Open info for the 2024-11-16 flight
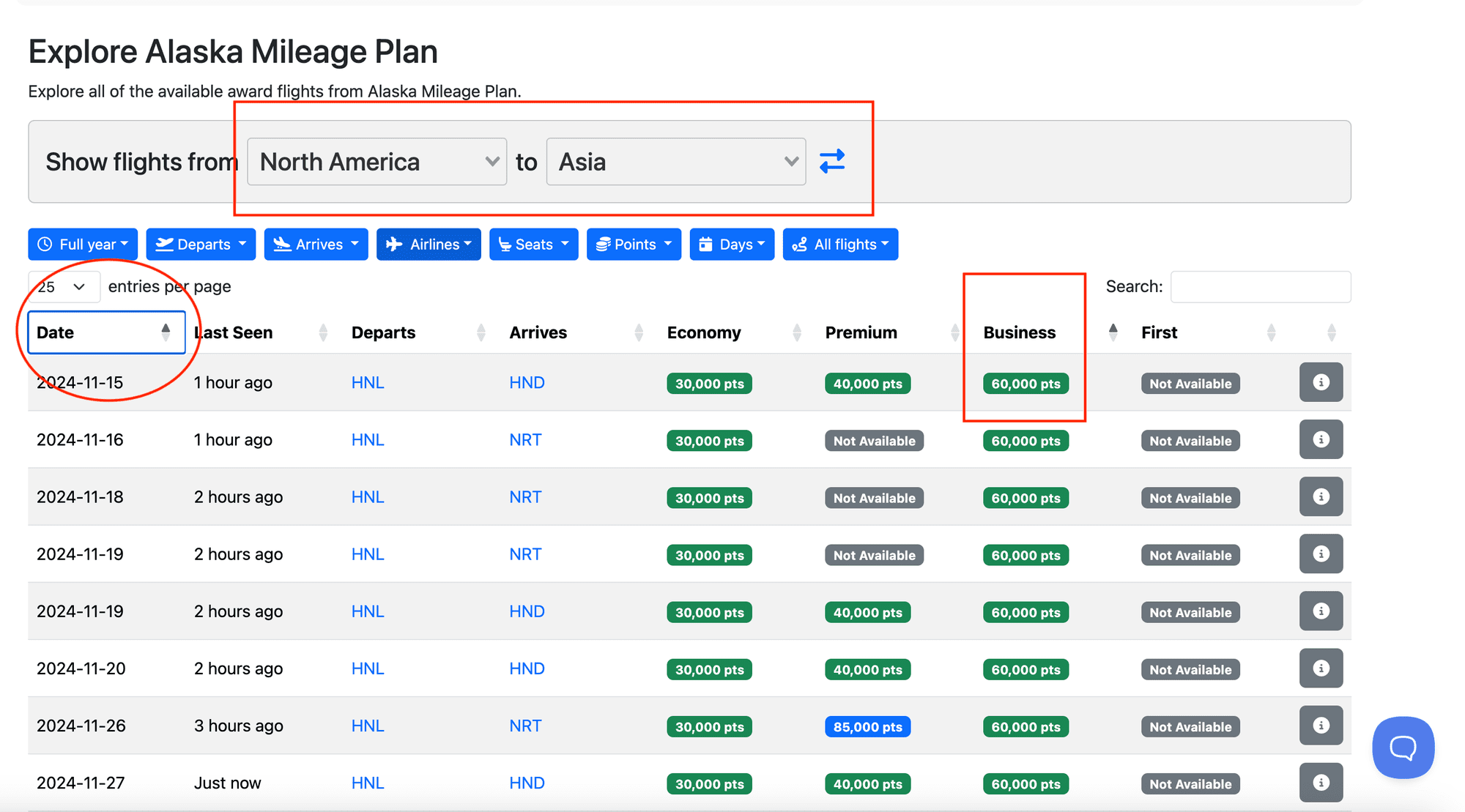1465x812 pixels. click(1321, 439)
